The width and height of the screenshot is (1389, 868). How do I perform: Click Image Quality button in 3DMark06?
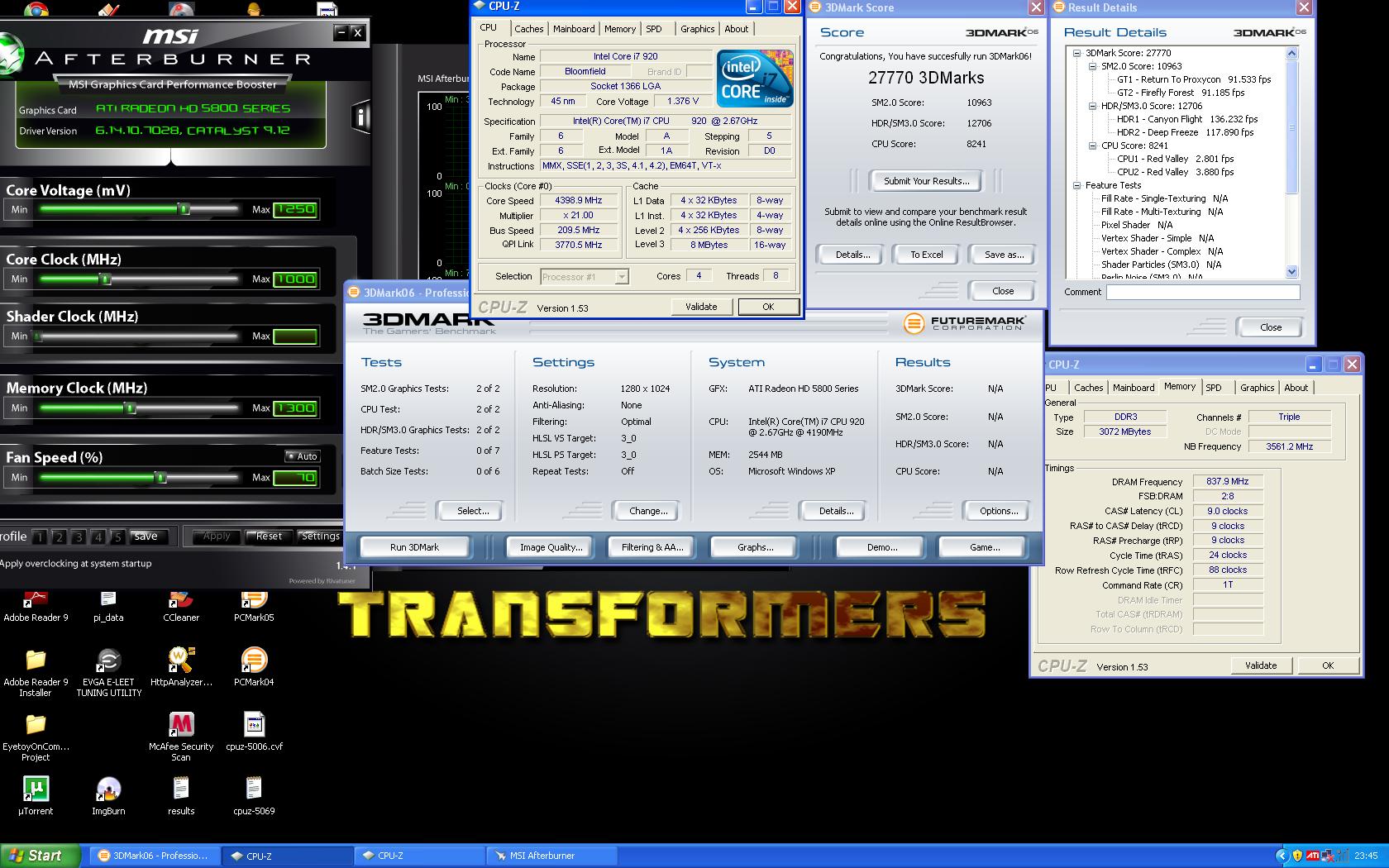[x=551, y=547]
